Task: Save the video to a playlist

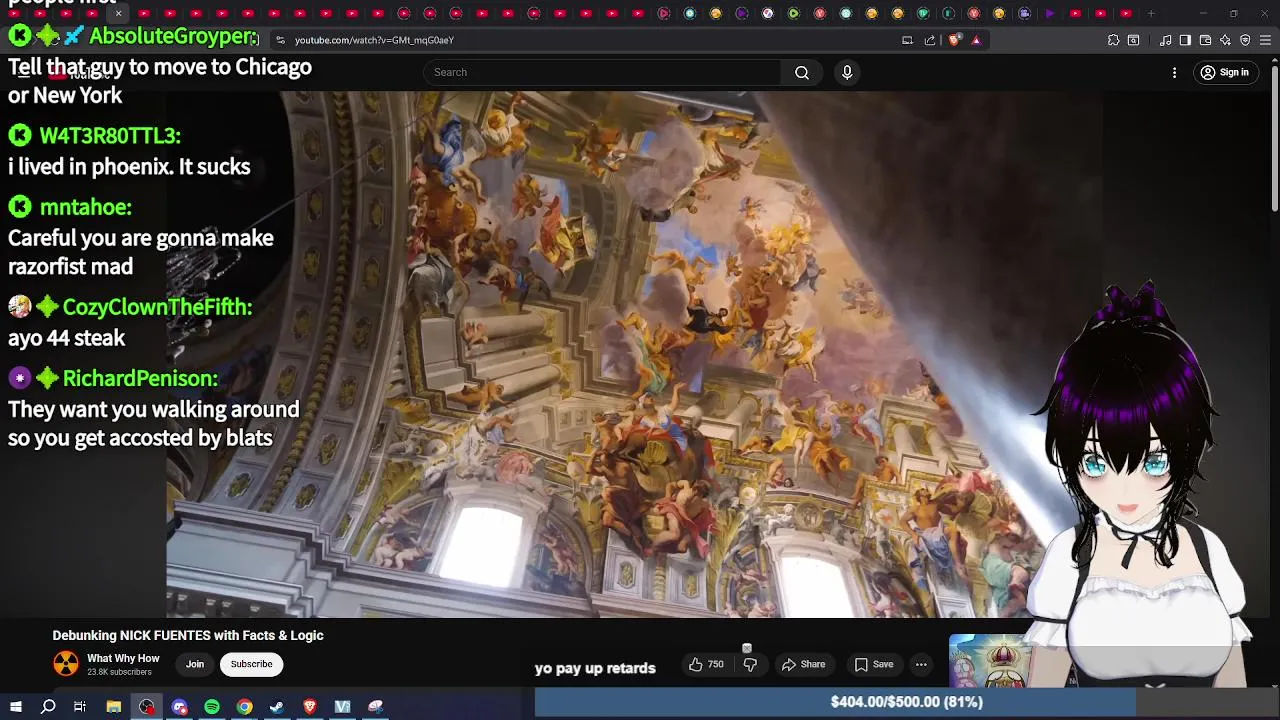Action: coord(874,664)
